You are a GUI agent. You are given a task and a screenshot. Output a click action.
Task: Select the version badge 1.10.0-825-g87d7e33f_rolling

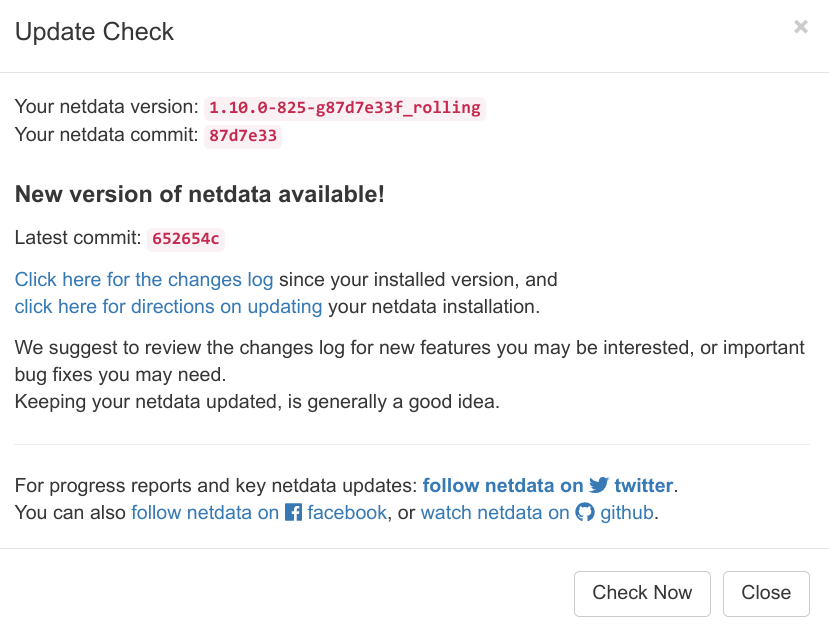tap(343, 107)
